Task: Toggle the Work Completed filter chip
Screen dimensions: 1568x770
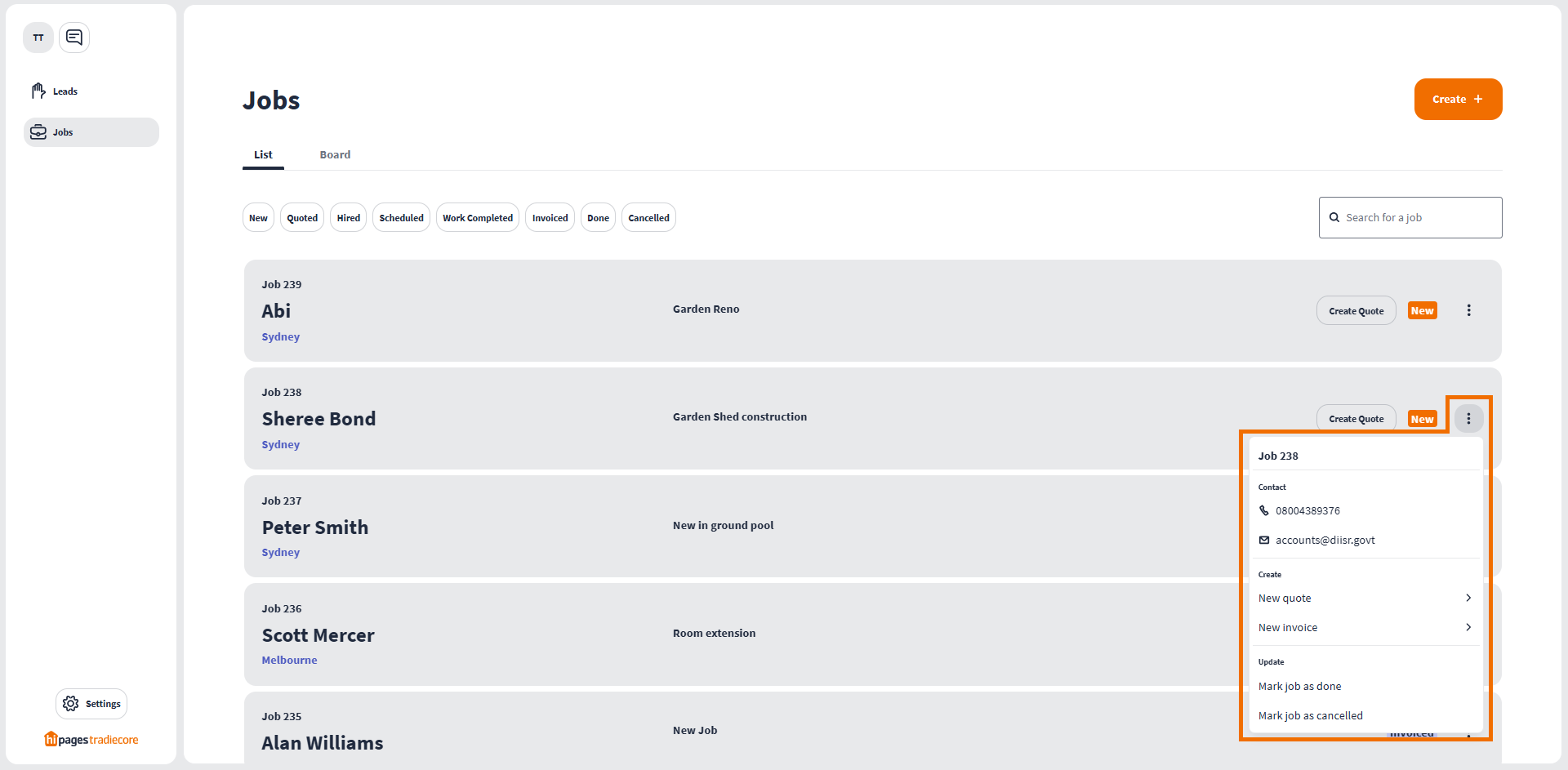Action: pos(478,218)
